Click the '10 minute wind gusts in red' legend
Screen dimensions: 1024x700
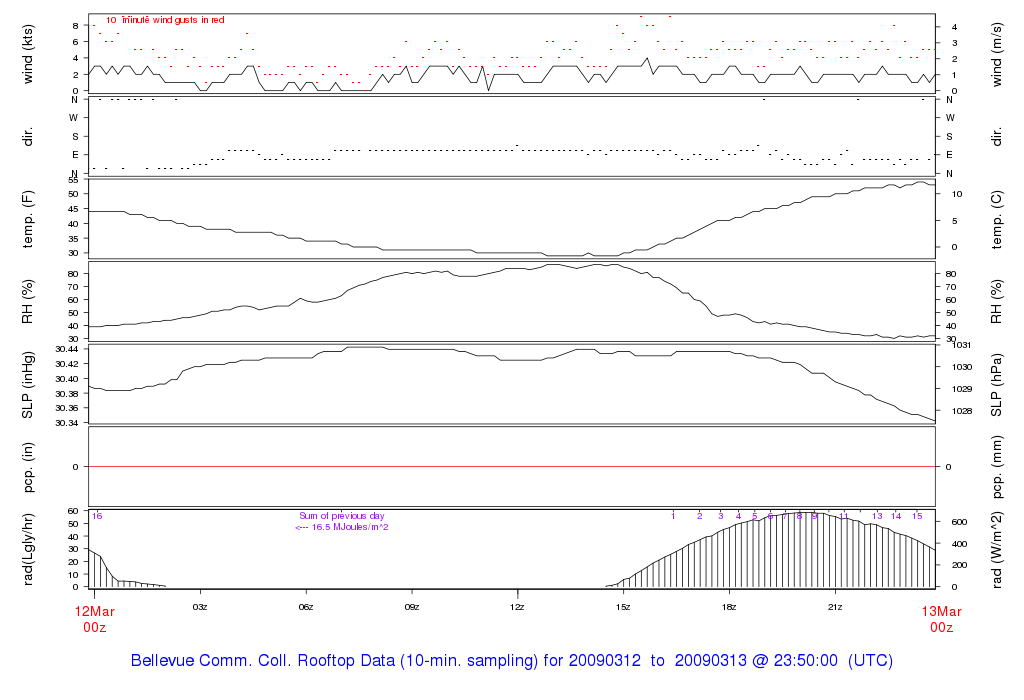[x=165, y=20]
